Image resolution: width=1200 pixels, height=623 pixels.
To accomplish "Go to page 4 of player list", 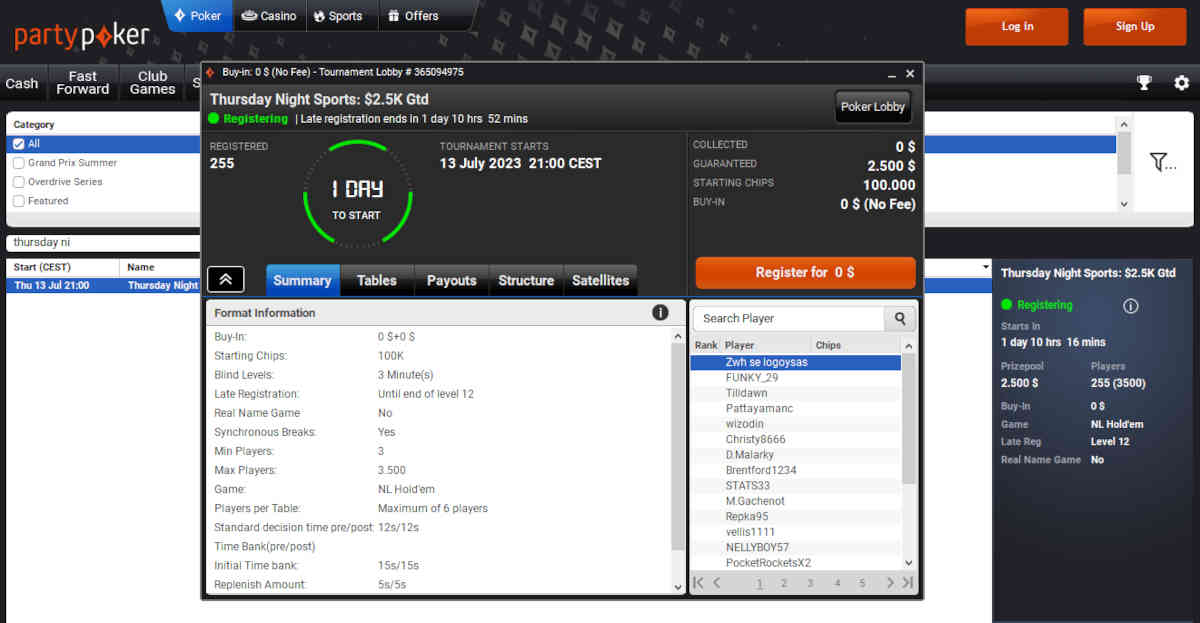I will 837,583.
